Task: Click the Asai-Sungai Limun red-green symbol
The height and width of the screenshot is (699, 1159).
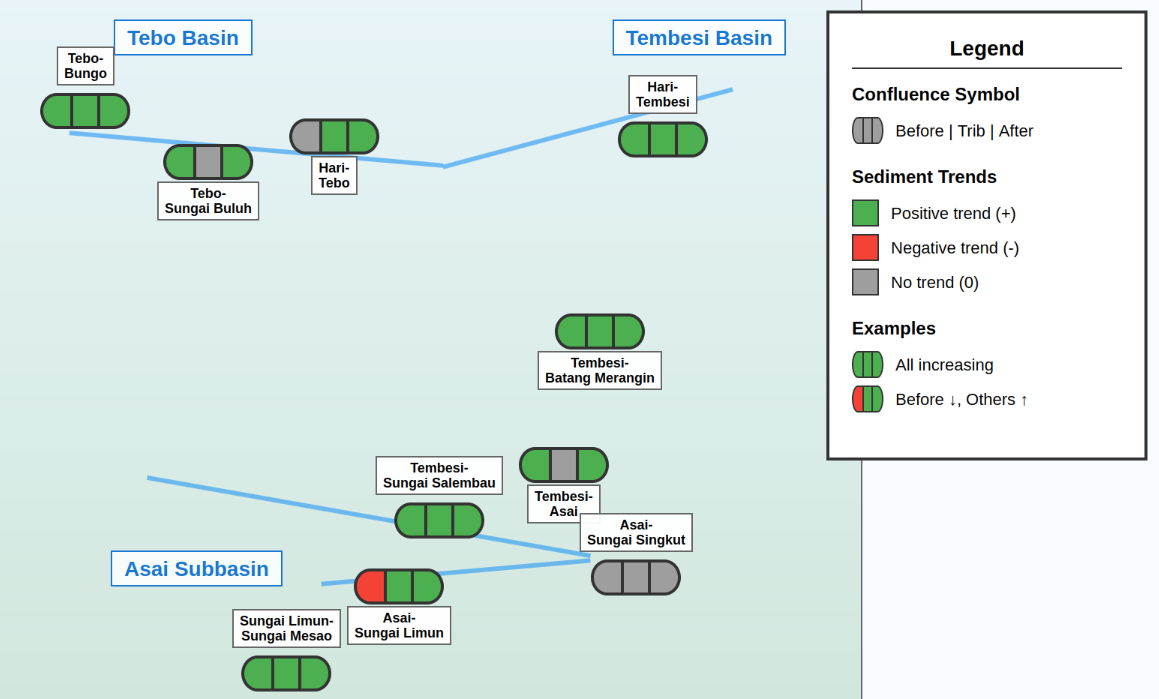Action: click(x=399, y=587)
